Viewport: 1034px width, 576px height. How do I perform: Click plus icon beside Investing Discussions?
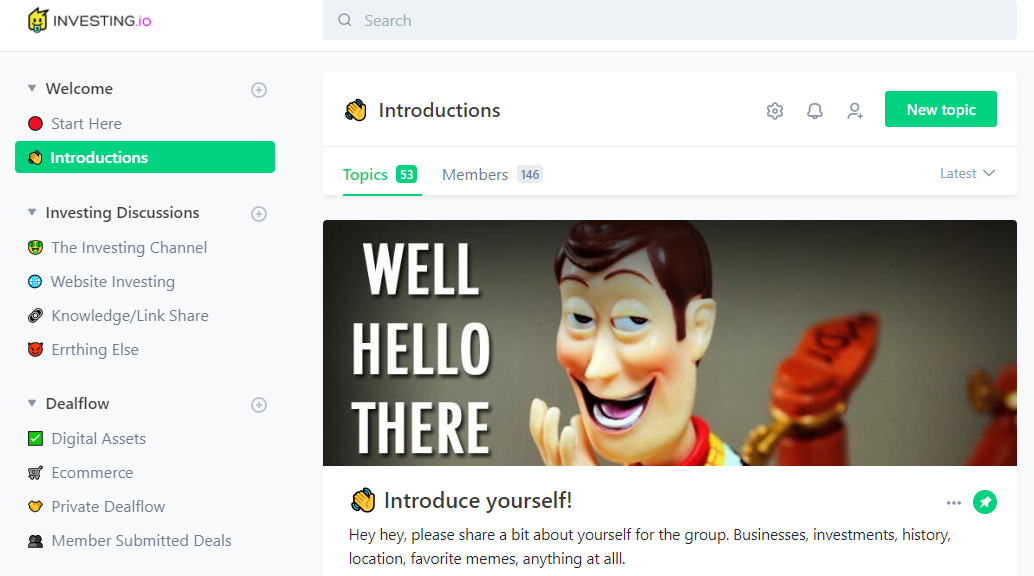258,214
